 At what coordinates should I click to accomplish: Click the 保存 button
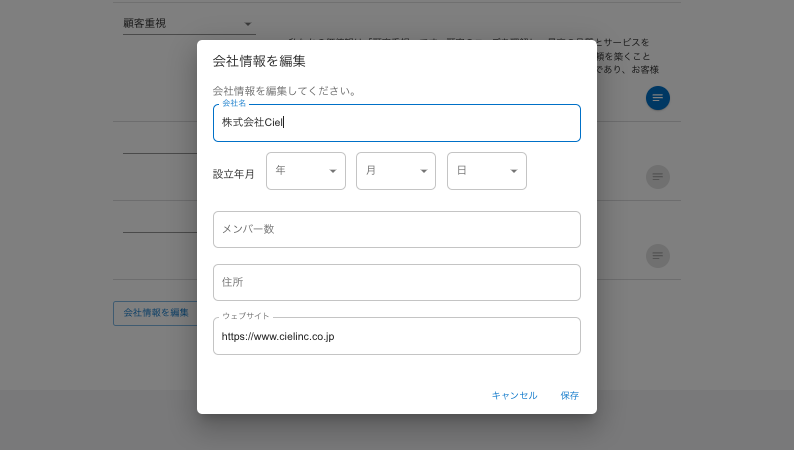click(x=569, y=395)
